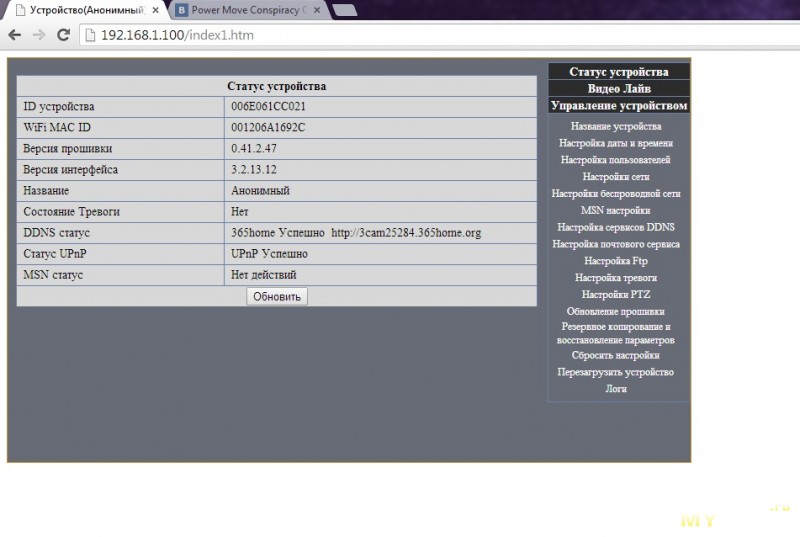Close the Устройство(Анонимный) tab
800x537 pixels.
click(155, 10)
